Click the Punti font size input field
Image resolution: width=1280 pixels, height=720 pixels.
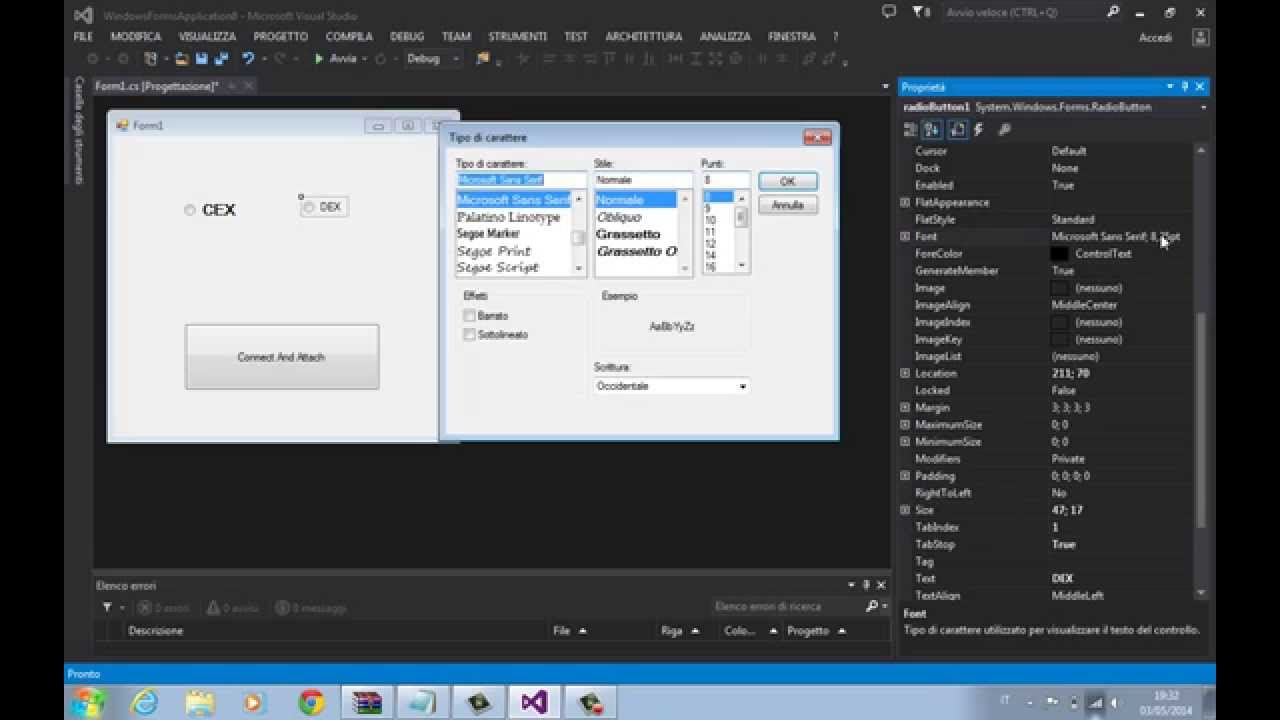[x=725, y=180]
